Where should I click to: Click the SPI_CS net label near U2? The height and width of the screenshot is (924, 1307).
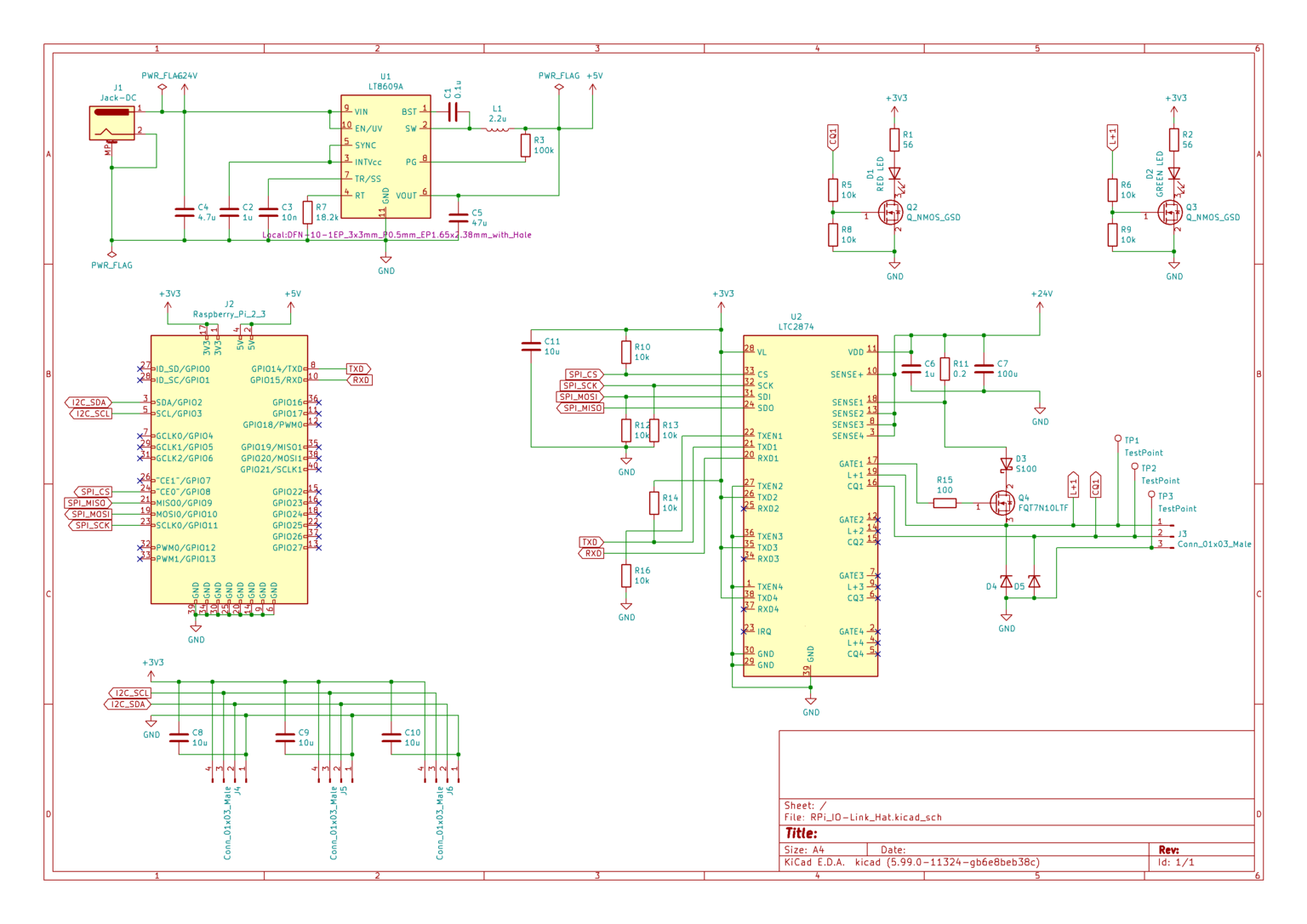pos(584,374)
